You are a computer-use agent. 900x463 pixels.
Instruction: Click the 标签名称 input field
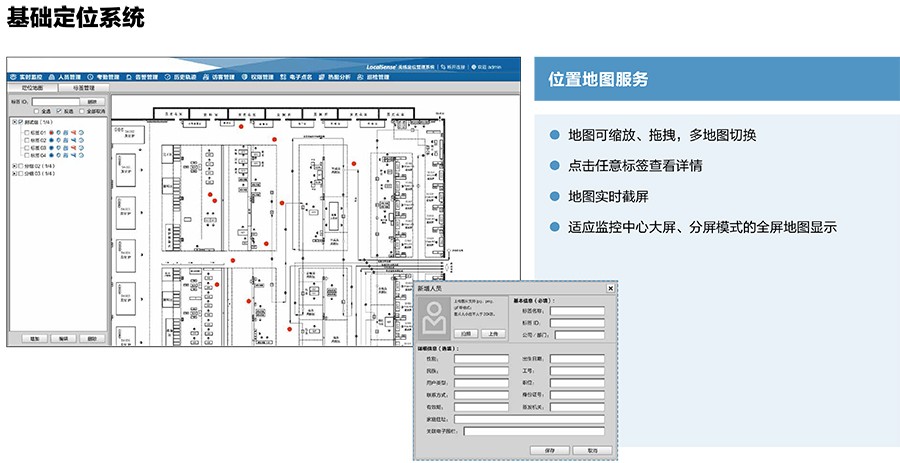coord(577,311)
